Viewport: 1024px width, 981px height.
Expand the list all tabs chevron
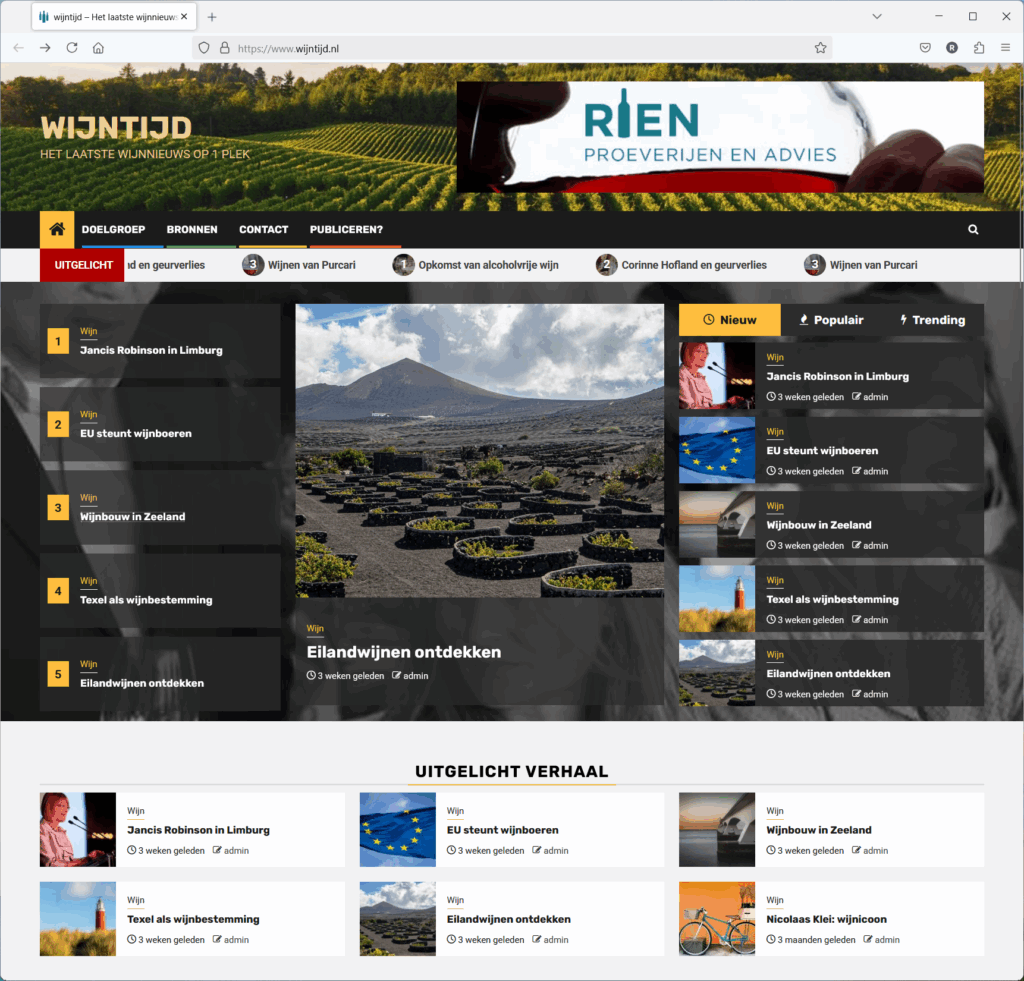pos(877,17)
